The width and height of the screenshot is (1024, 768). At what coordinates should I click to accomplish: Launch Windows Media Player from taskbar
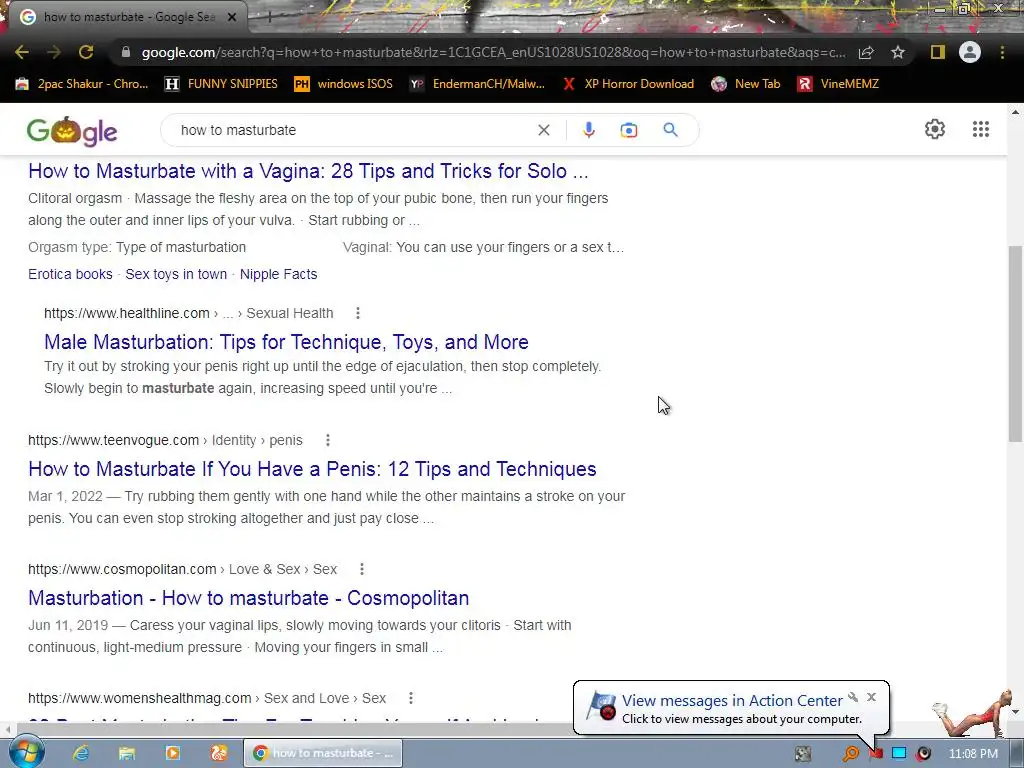point(172,754)
